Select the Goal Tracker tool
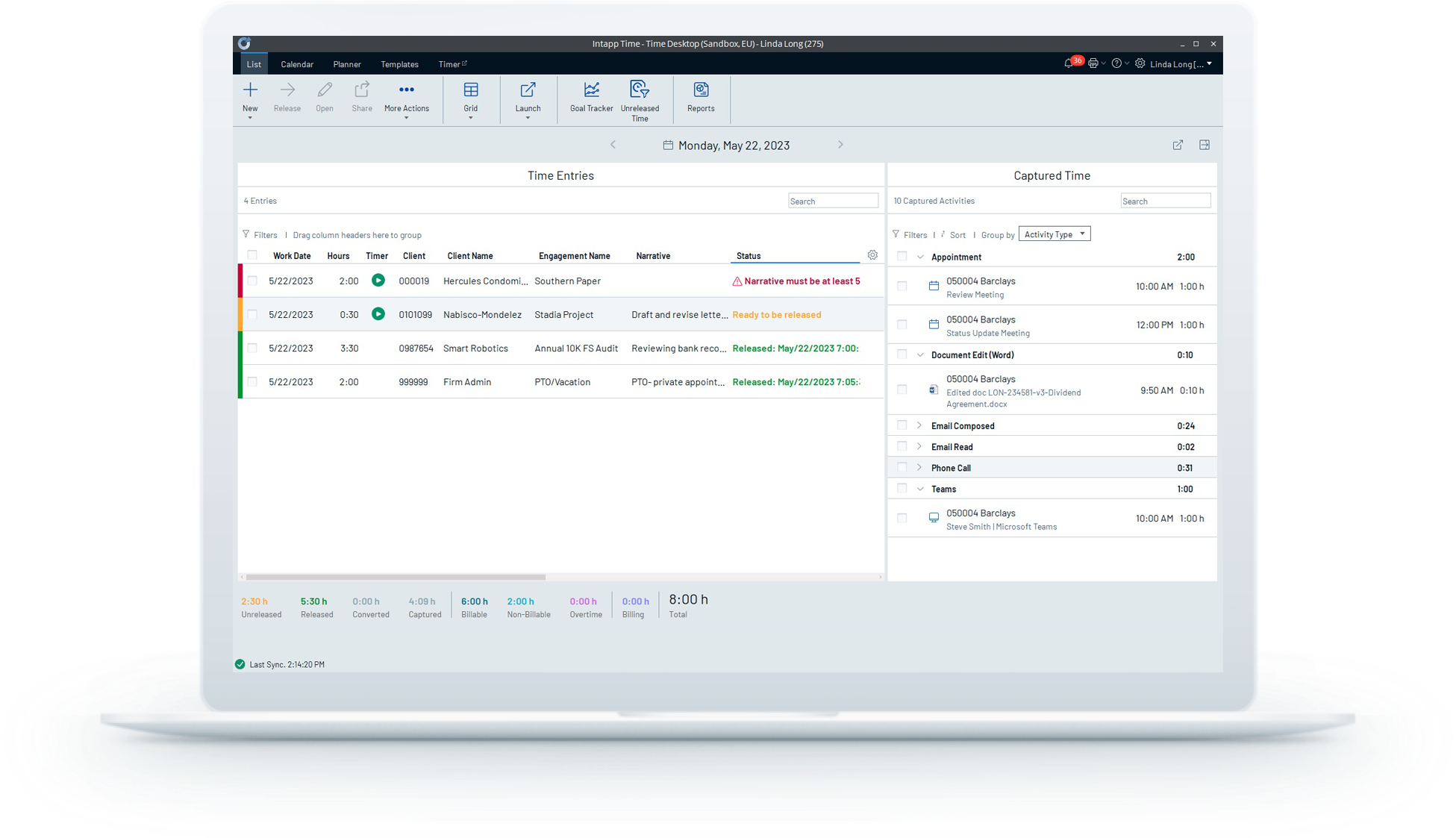Image resolution: width=1456 pixels, height=838 pixels. [x=590, y=98]
